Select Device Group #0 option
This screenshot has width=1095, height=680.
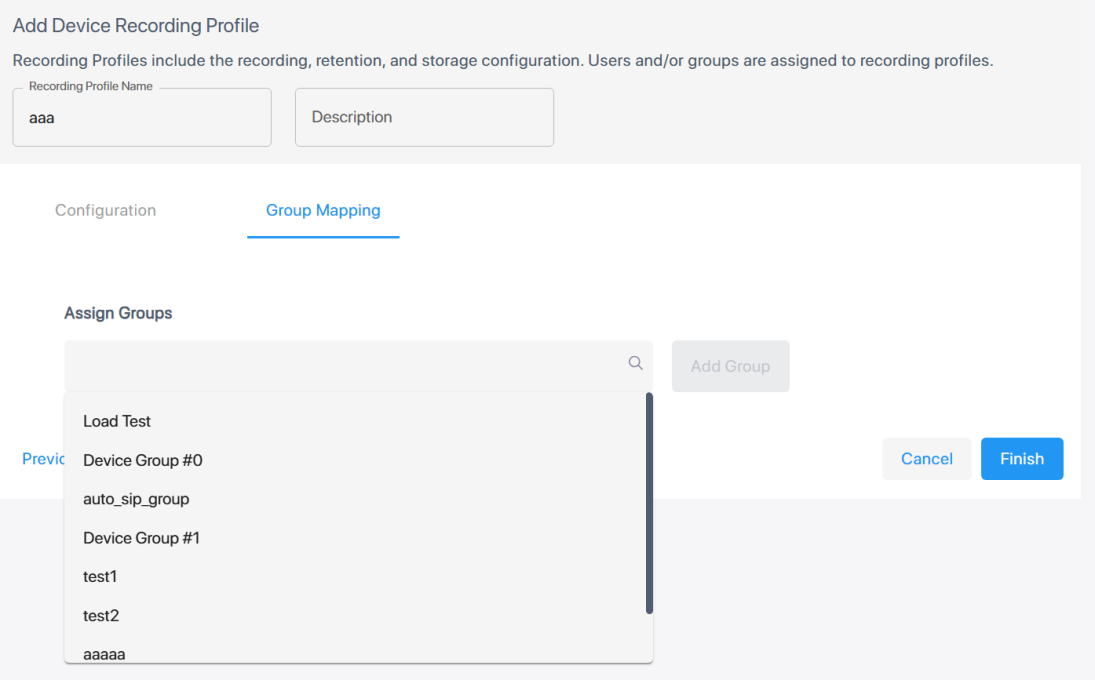point(143,460)
